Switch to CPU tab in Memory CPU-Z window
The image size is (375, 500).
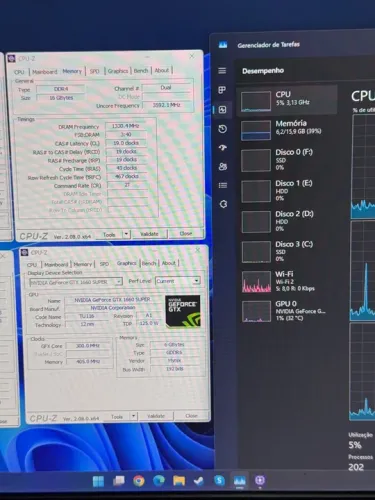[x=19, y=72]
